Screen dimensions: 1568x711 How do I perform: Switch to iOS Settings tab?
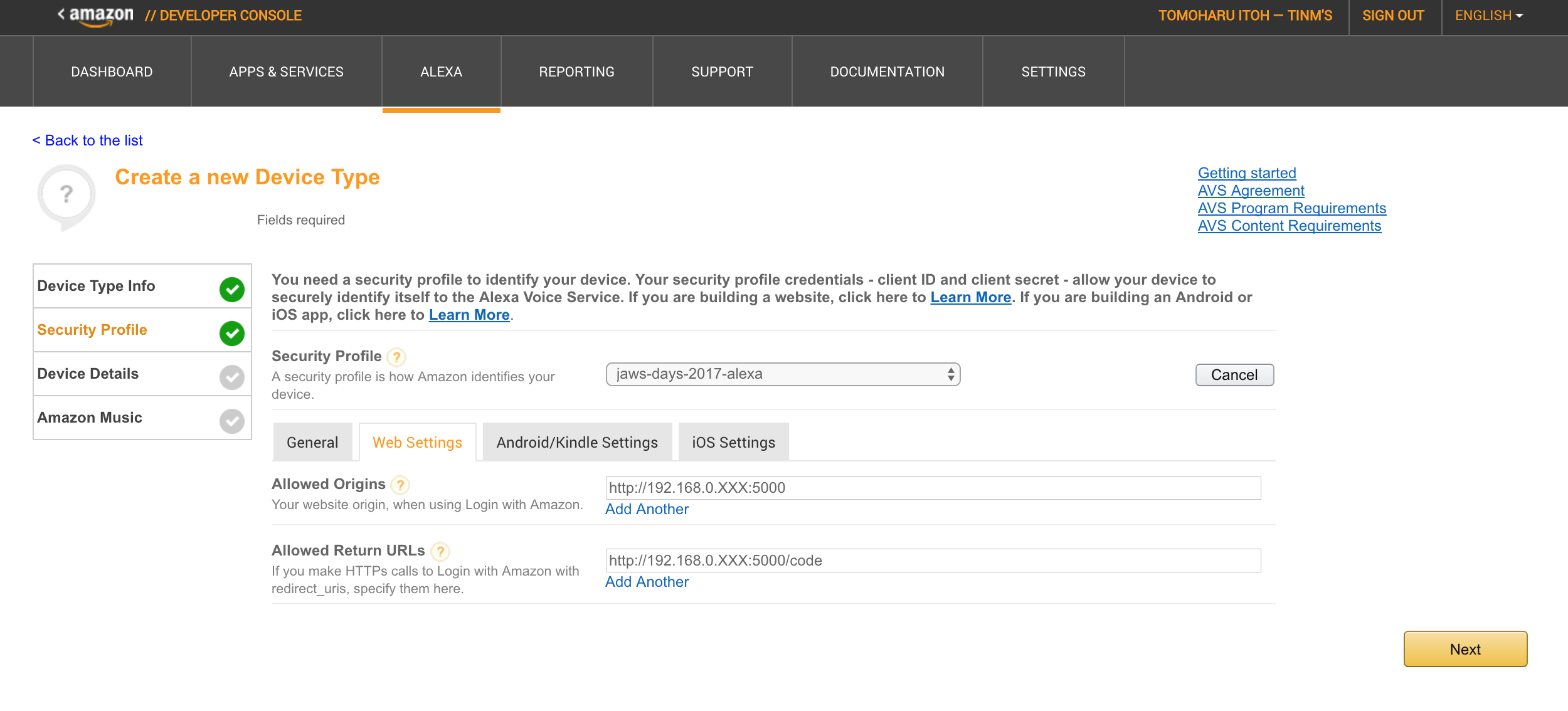(x=733, y=443)
